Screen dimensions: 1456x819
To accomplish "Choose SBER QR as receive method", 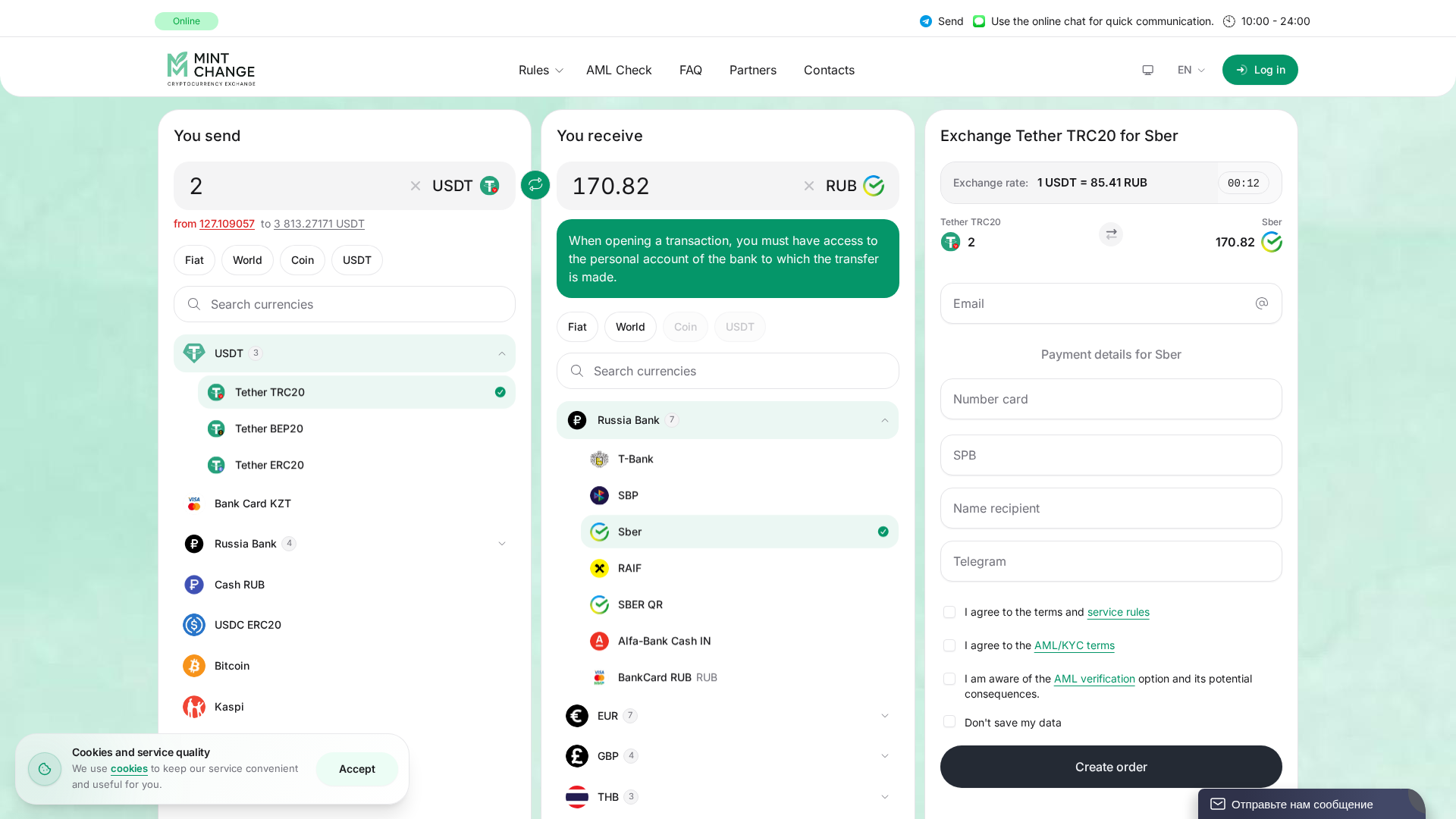I will point(739,604).
